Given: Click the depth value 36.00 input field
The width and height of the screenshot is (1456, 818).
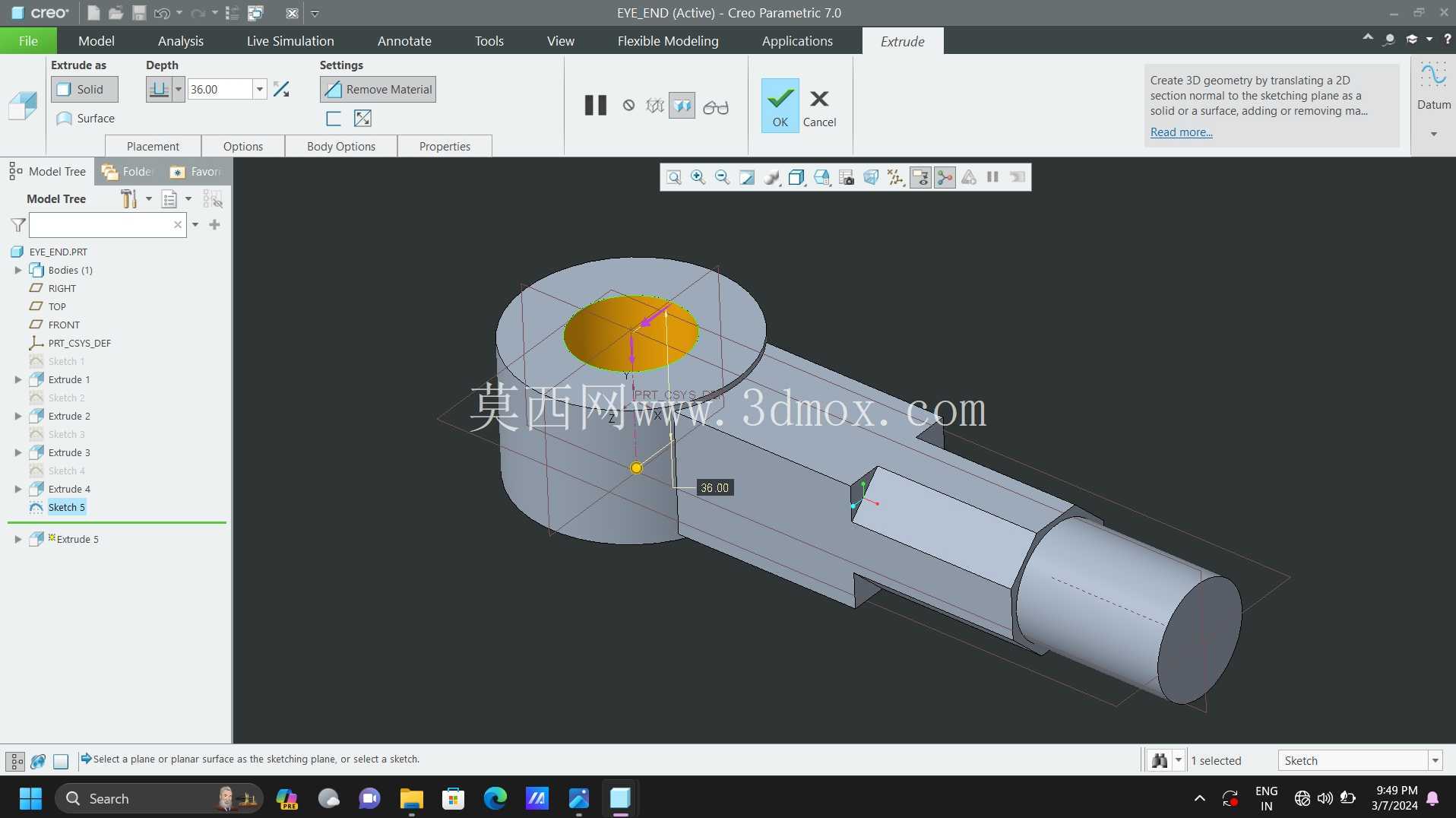Looking at the screenshot, I should [220, 89].
